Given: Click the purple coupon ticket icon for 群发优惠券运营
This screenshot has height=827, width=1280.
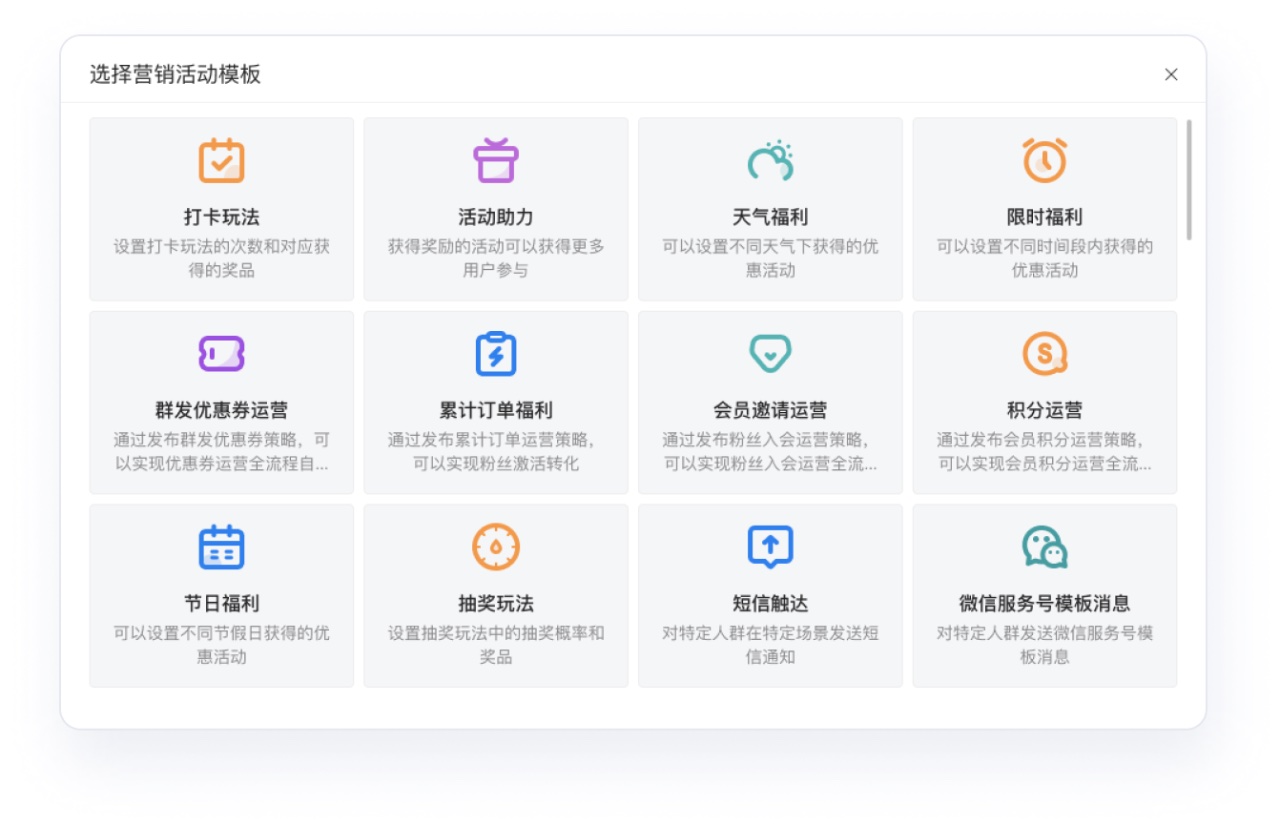Looking at the screenshot, I should 221,353.
